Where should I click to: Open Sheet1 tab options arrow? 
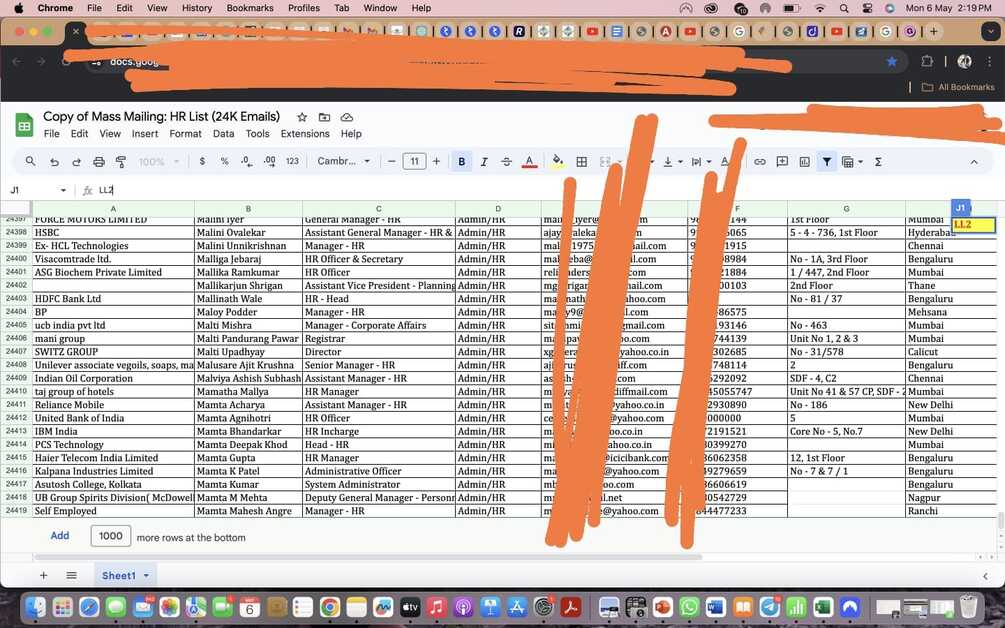(x=146, y=575)
